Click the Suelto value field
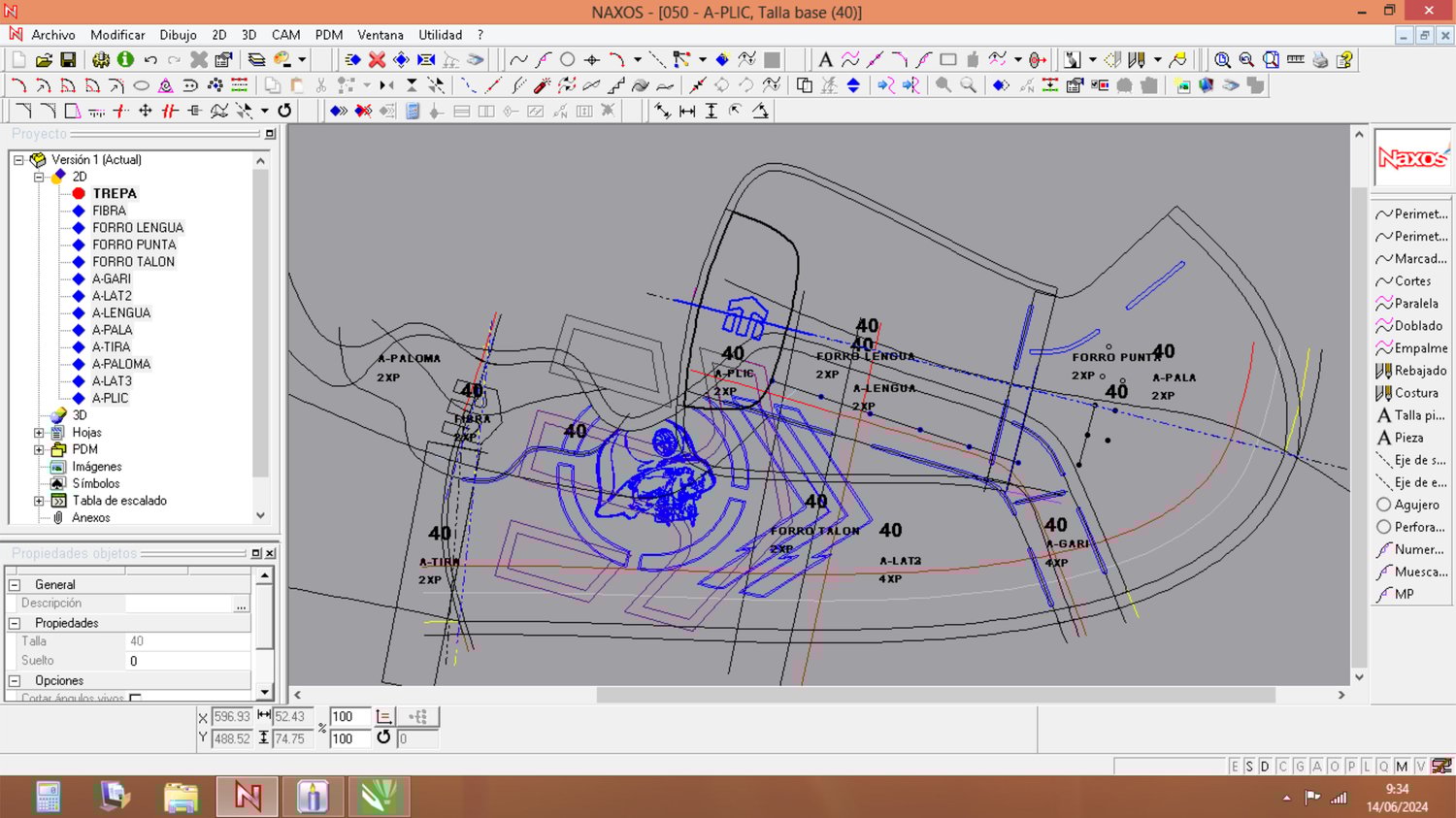The image size is (1456, 818). coord(188,661)
